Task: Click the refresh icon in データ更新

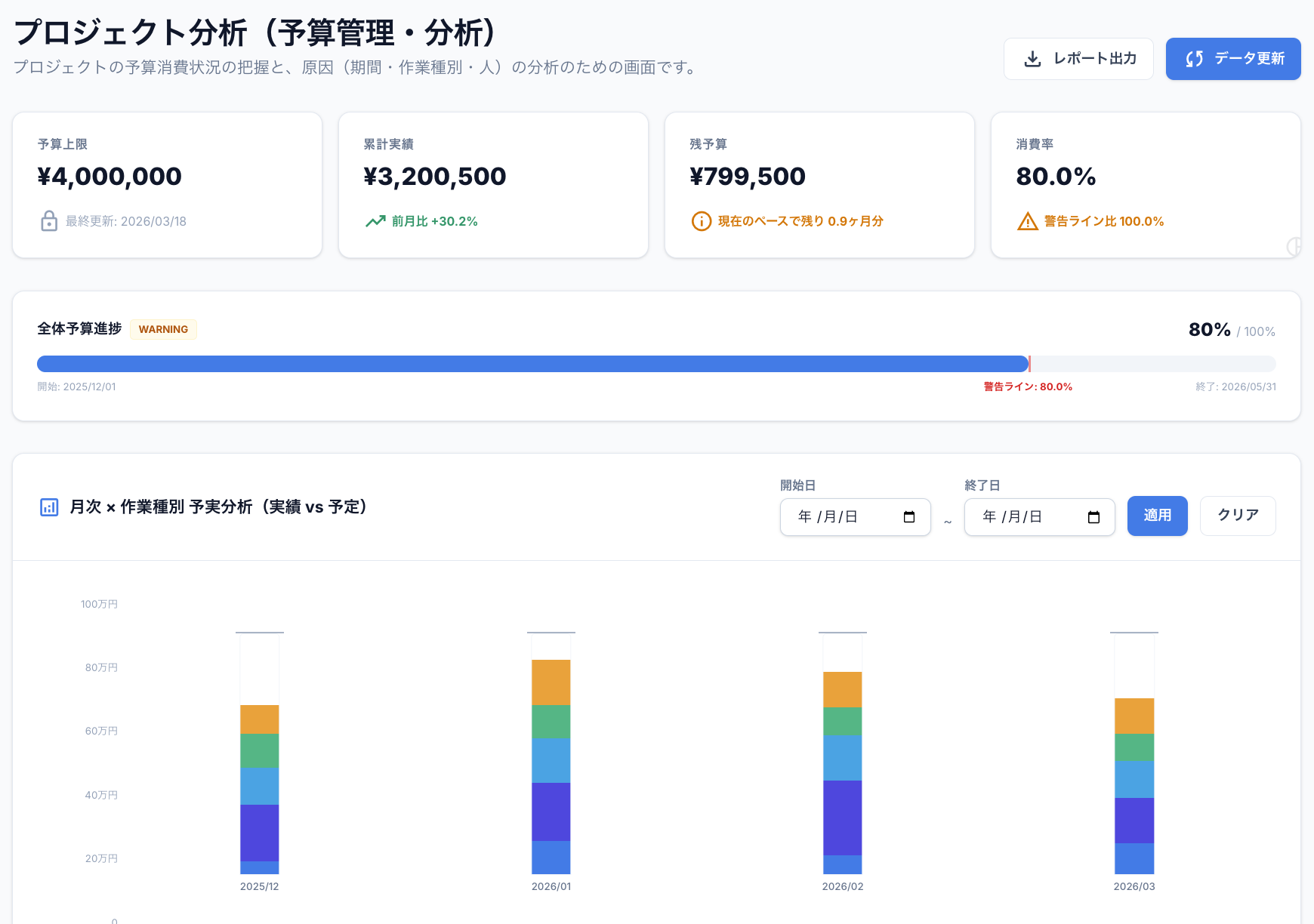Action: click(1194, 59)
